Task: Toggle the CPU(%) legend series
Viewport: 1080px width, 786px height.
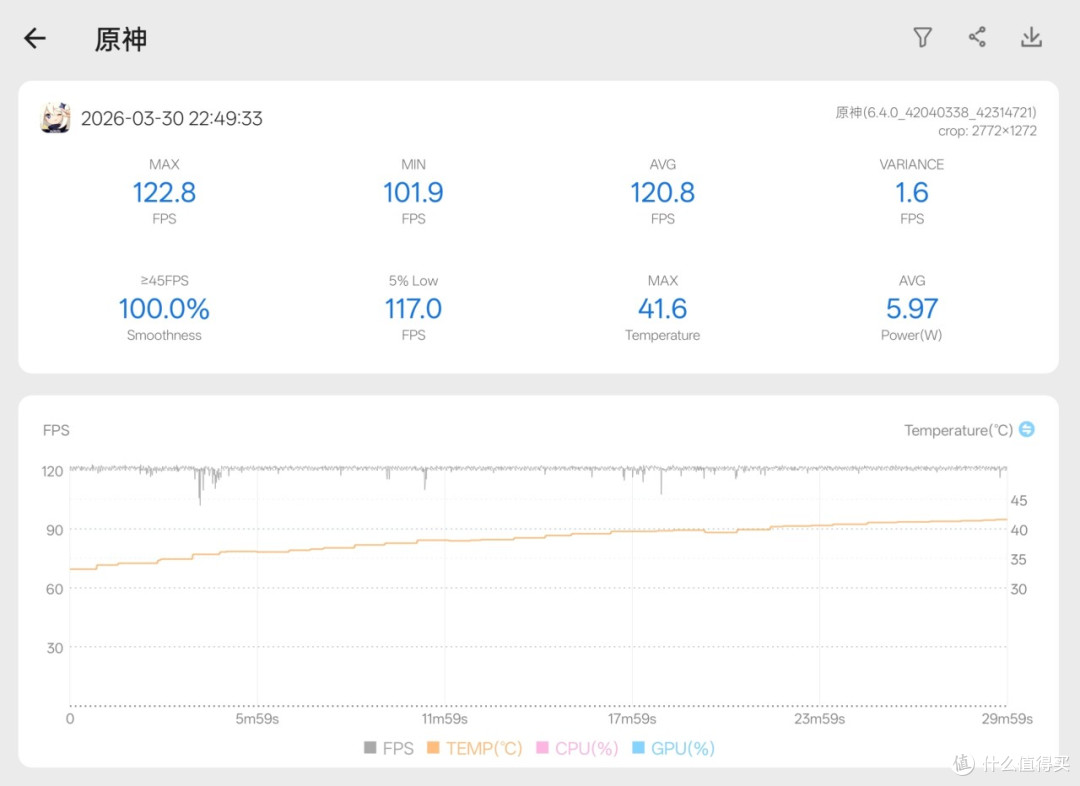Action: pos(577,748)
